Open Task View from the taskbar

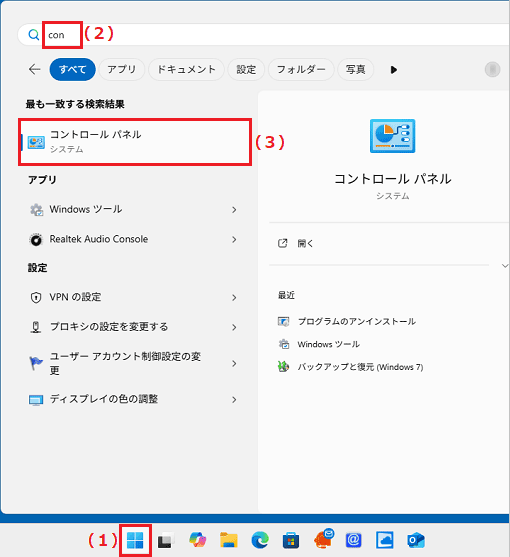pyautogui.click(x=166, y=540)
